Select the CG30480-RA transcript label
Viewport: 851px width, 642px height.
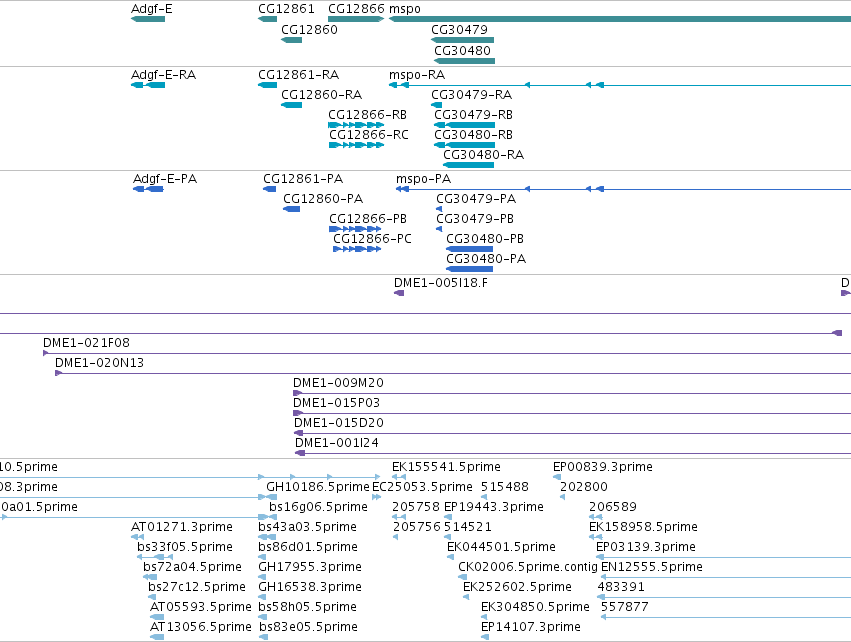point(484,155)
